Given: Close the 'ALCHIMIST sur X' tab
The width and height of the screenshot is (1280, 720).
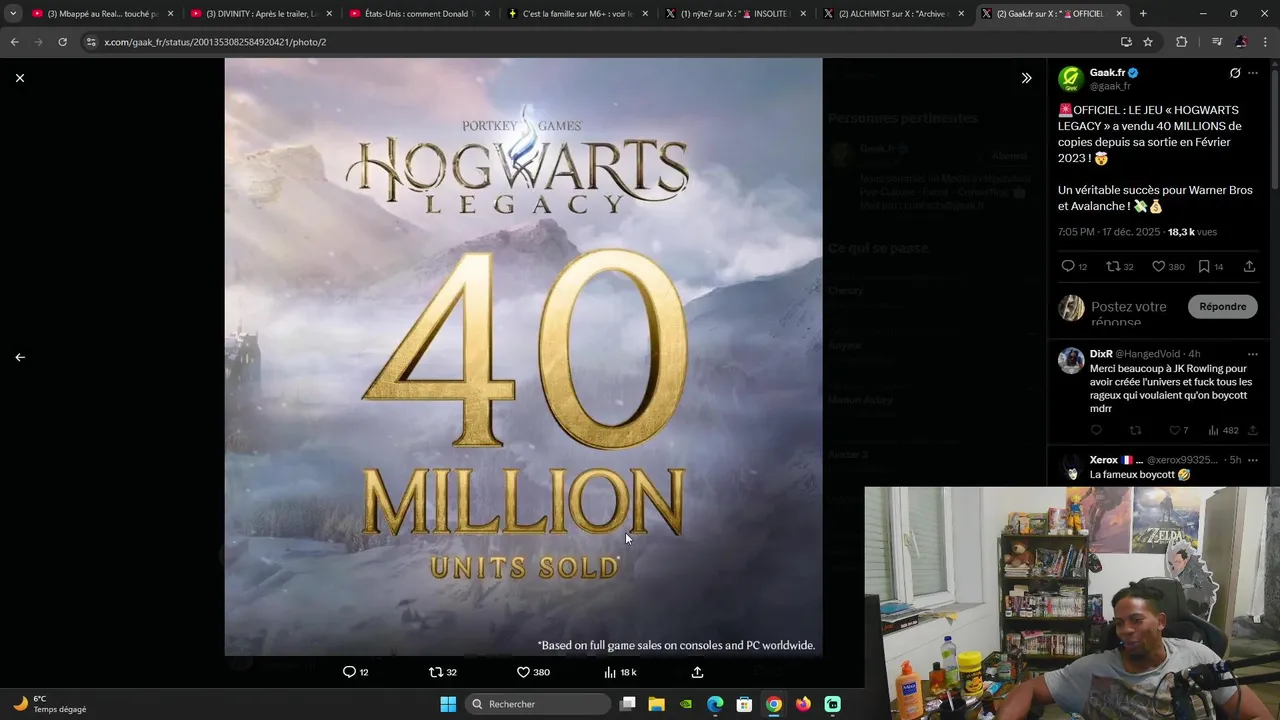Looking at the screenshot, I should pos(961,14).
